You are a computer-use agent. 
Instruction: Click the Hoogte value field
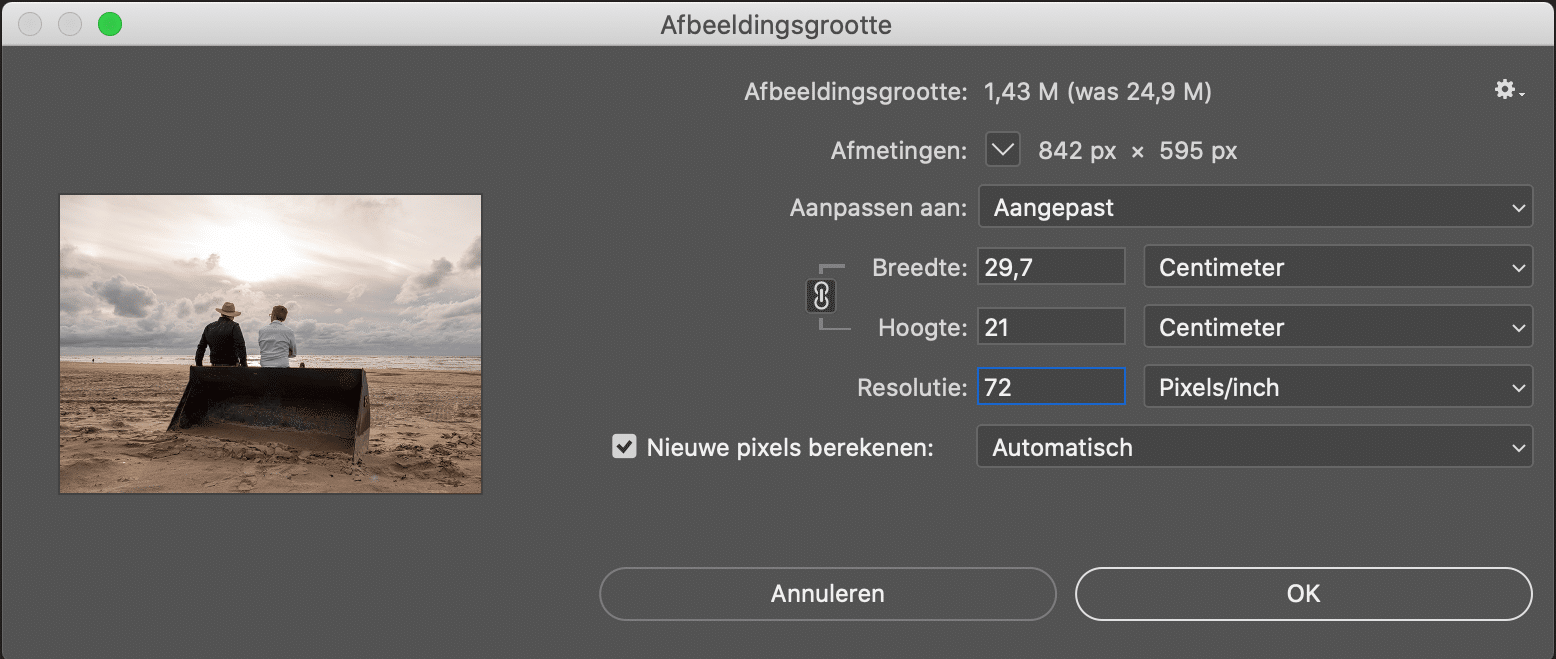[1051, 327]
